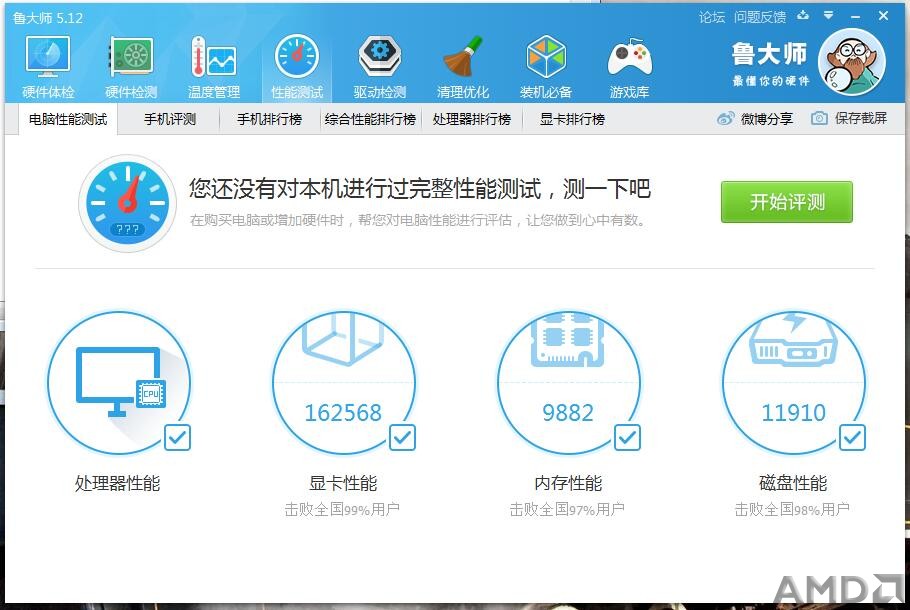Toggle the 内存性能 checkbox
This screenshot has width=910, height=610.
pyautogui.click(x=627, y=438)
